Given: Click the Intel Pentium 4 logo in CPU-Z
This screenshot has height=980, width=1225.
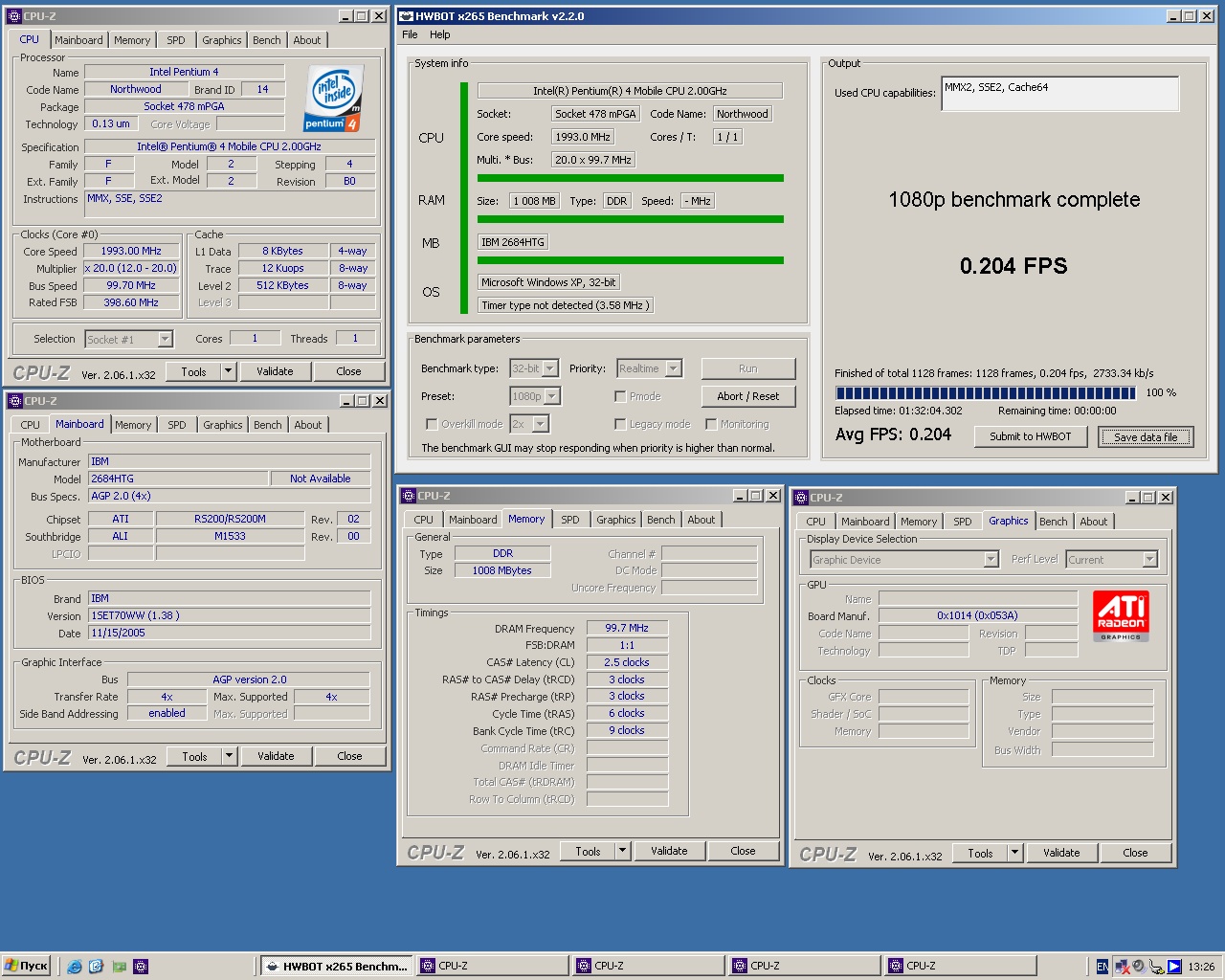Looking at the screenshot, I should [x=333, y=99].
